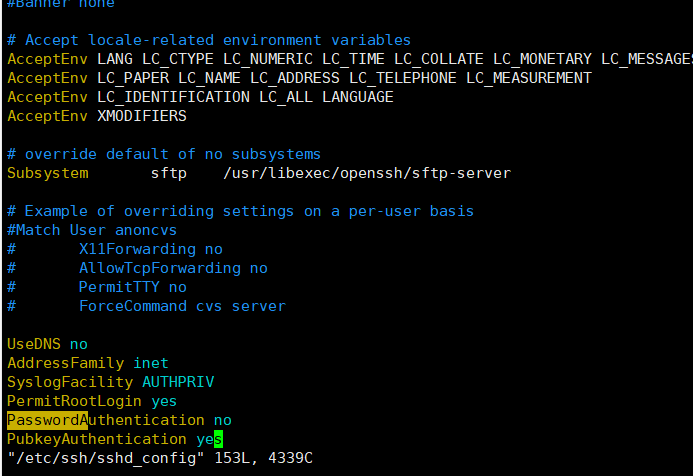Click the "no" value after PasswordAuthentication
The image size is (693, 476).
click(222, 420)
